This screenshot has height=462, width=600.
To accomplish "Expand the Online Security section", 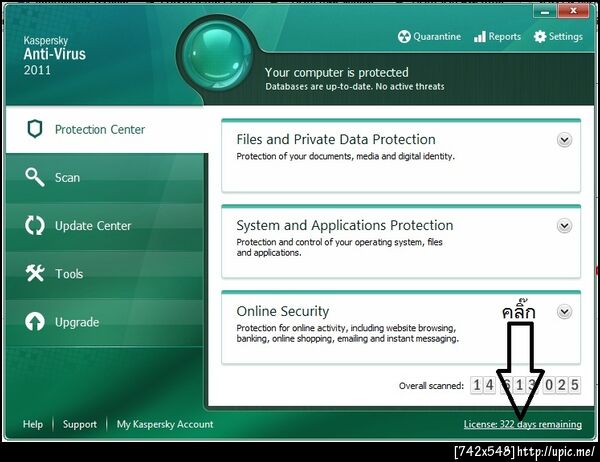I will (564, 312).
